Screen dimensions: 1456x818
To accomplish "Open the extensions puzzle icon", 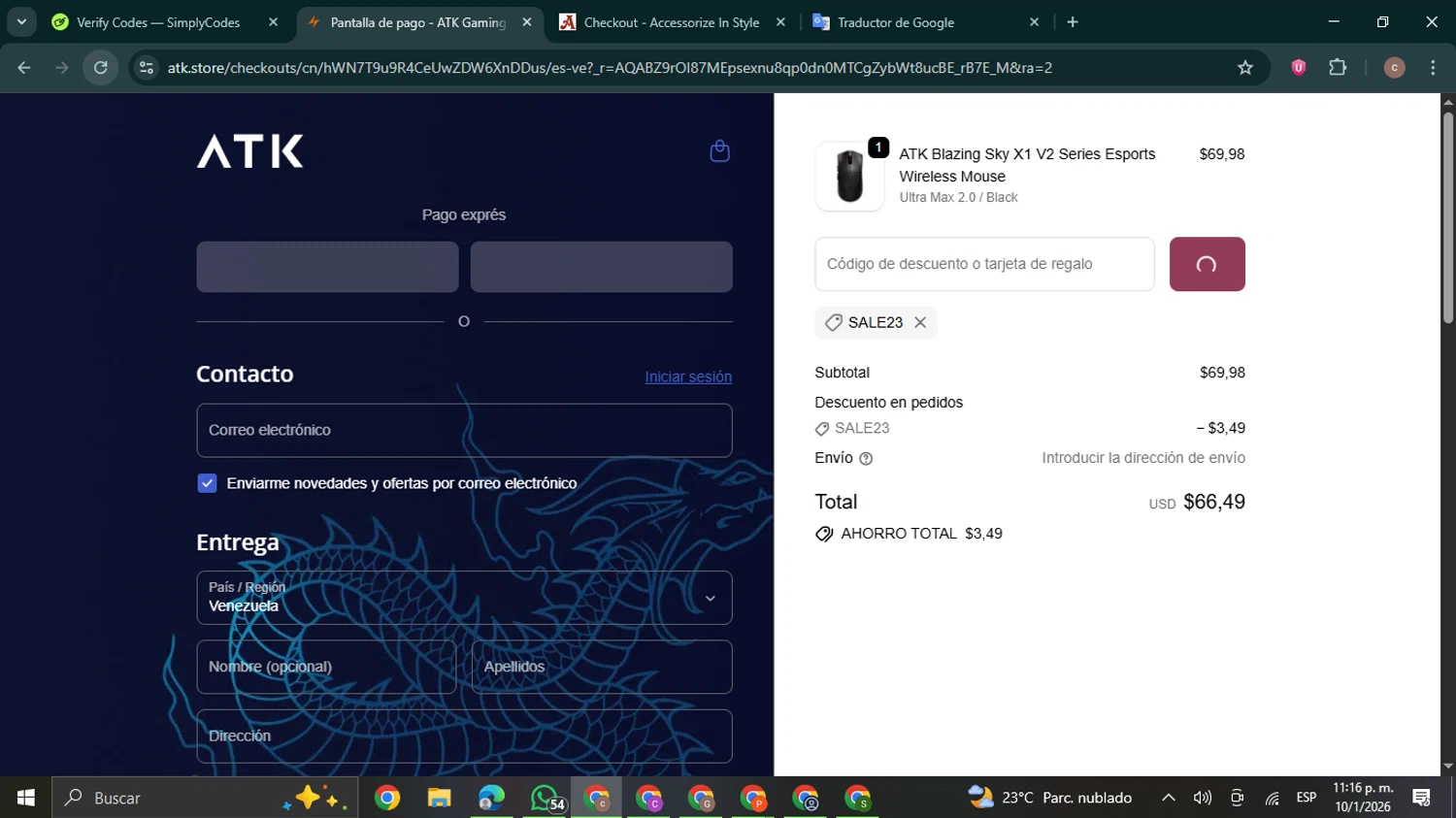I will (x=1338, y=67).
